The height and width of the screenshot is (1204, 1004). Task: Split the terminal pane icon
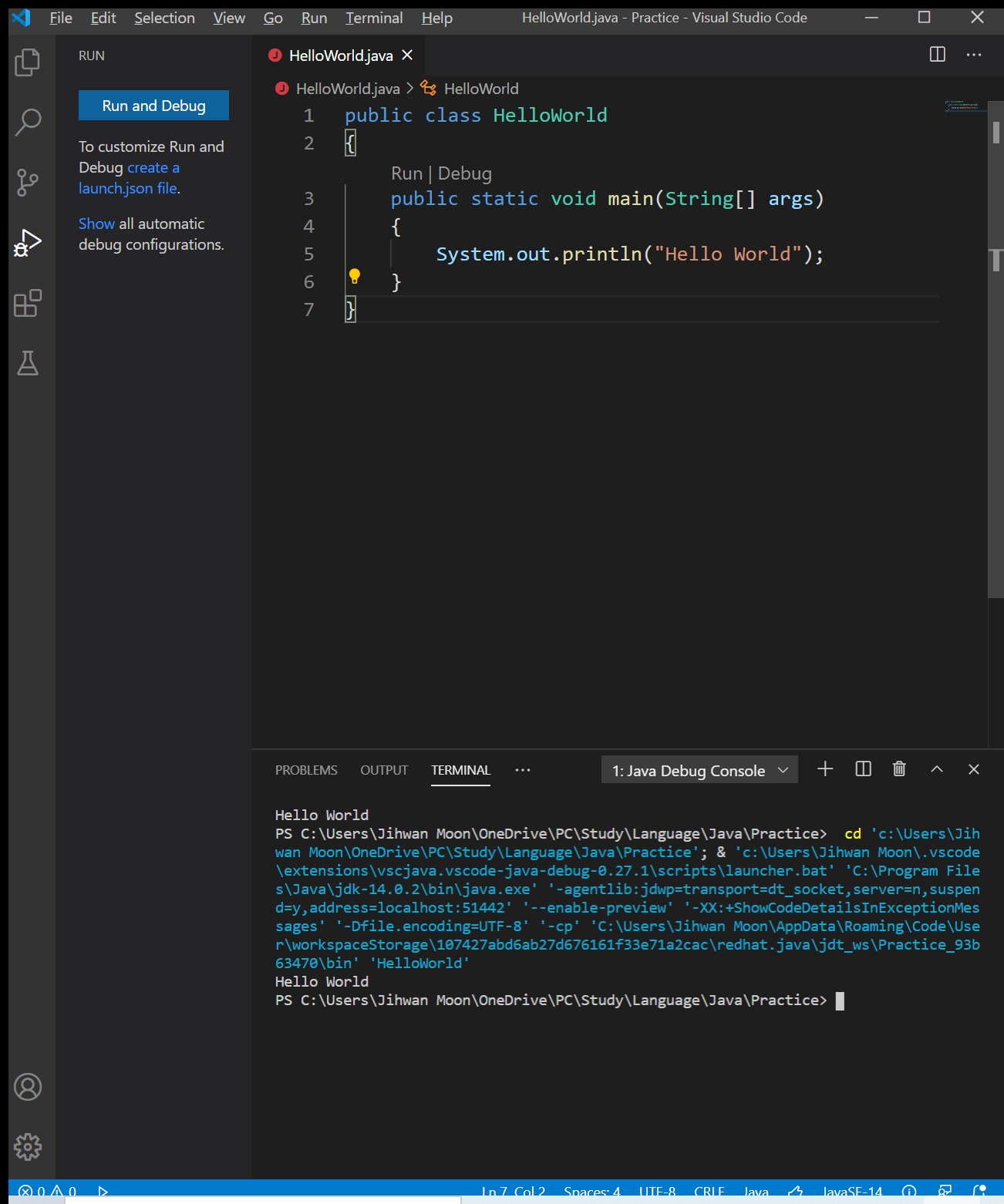click(862, 769)
